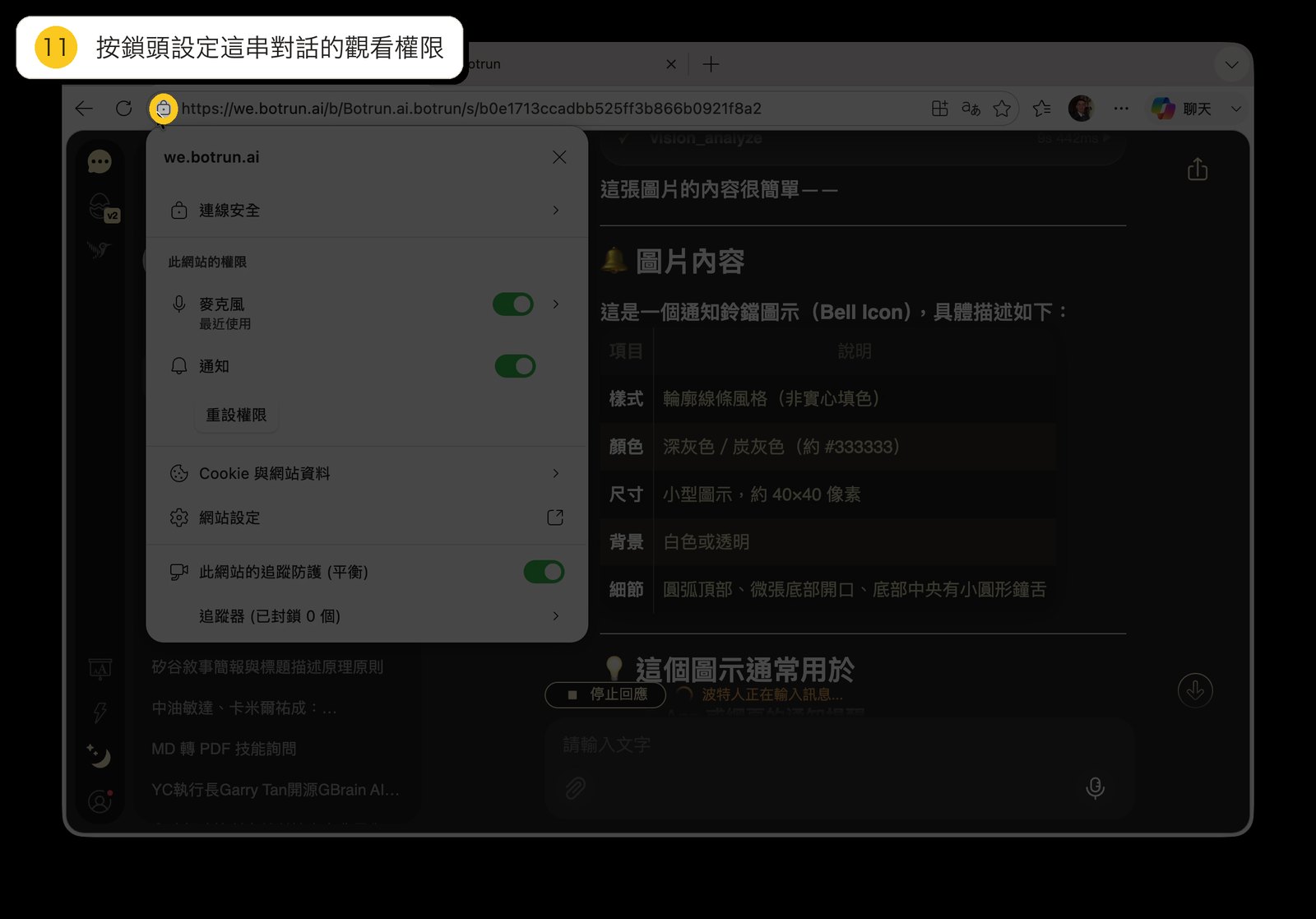
Task: Toggle dark mode moon sidebar icon
Action: [99, 755]
